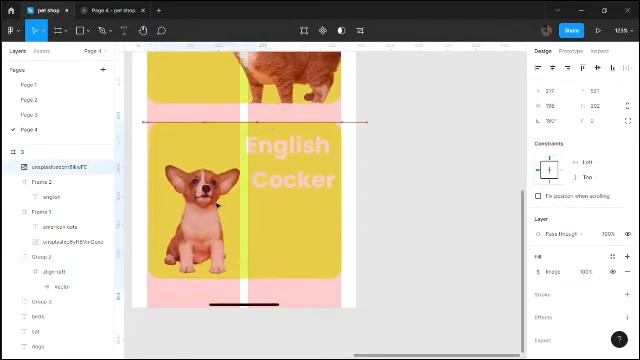Screen dimensions: 640x360
Task: Open the Figma main menu
Action: [x=11, y=31]
